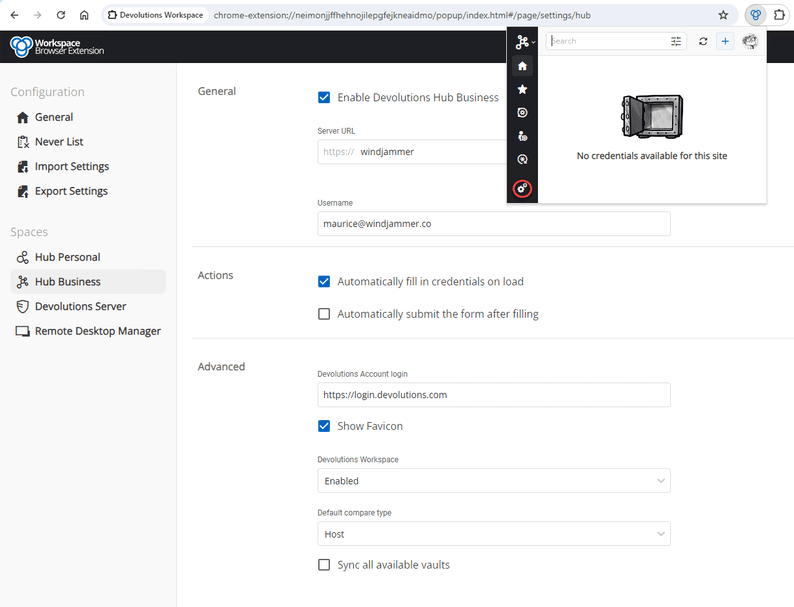Click the Devolutions Workspace extension toolbar icon

756,15
